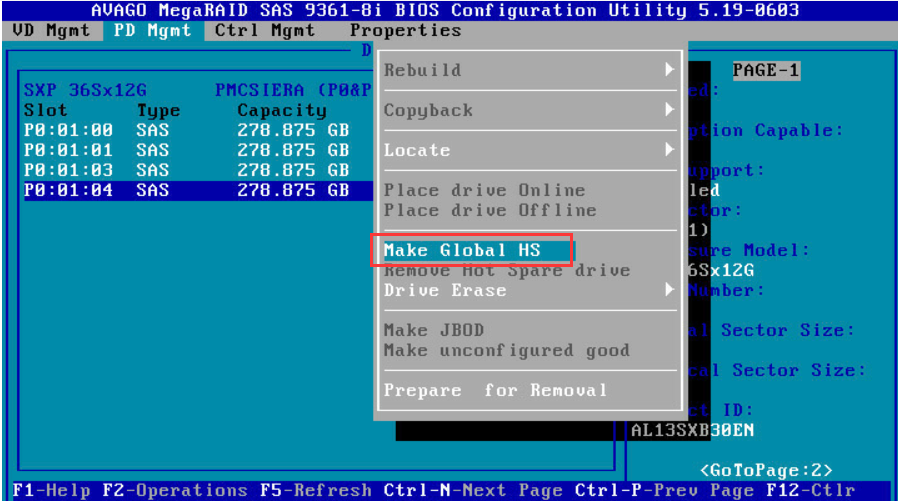This screenshot has width=898, height=501.
Task: Click the Capacity column header
Action: point(282,110)
